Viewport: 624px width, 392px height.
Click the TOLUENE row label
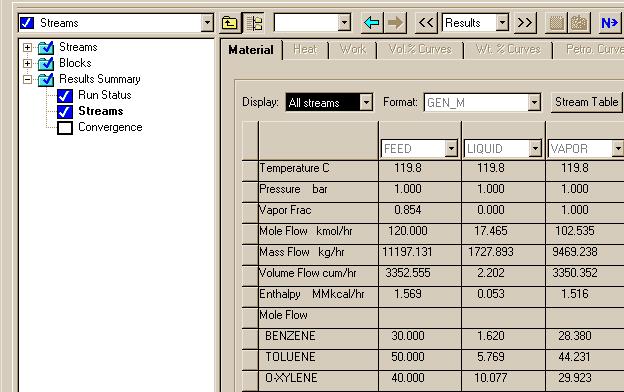point(290,357)
